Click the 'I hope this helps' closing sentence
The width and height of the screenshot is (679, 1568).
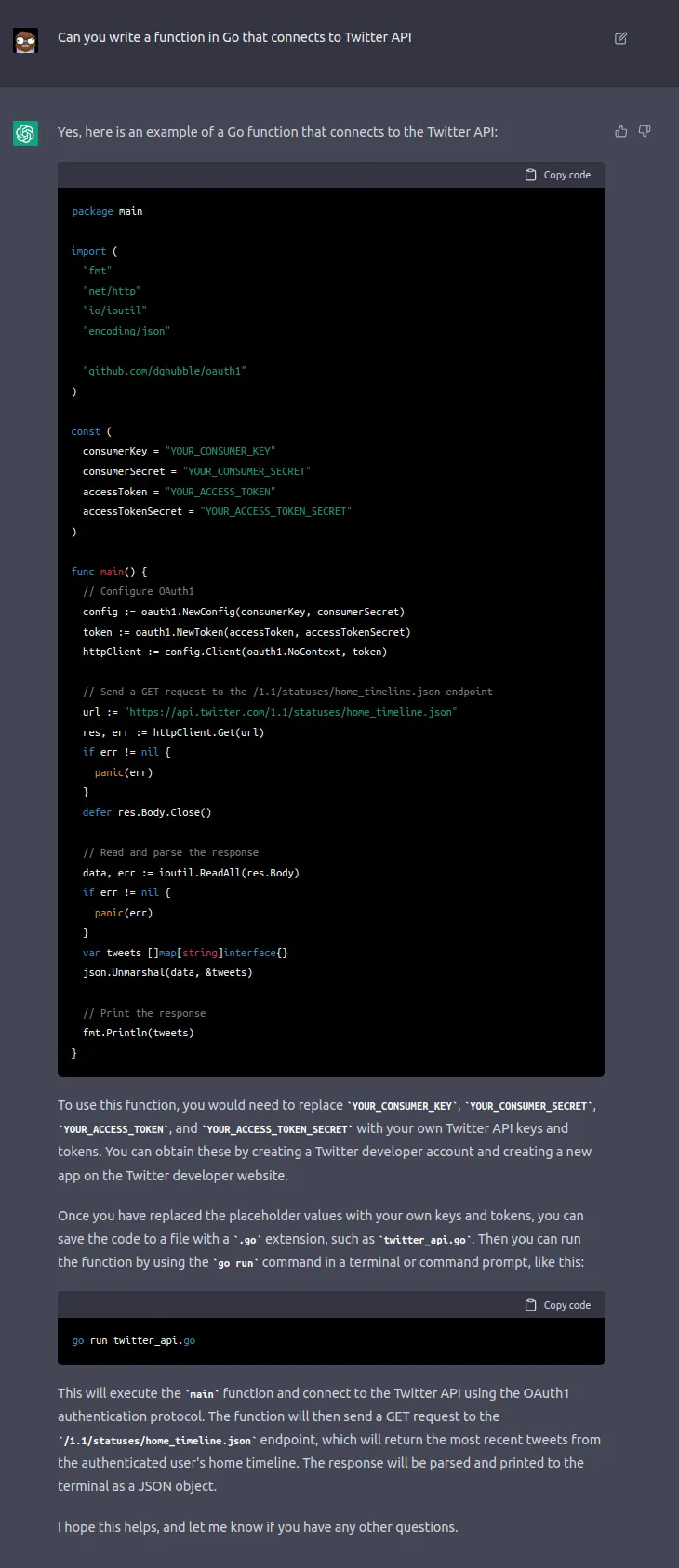[x=258, y=1526]
